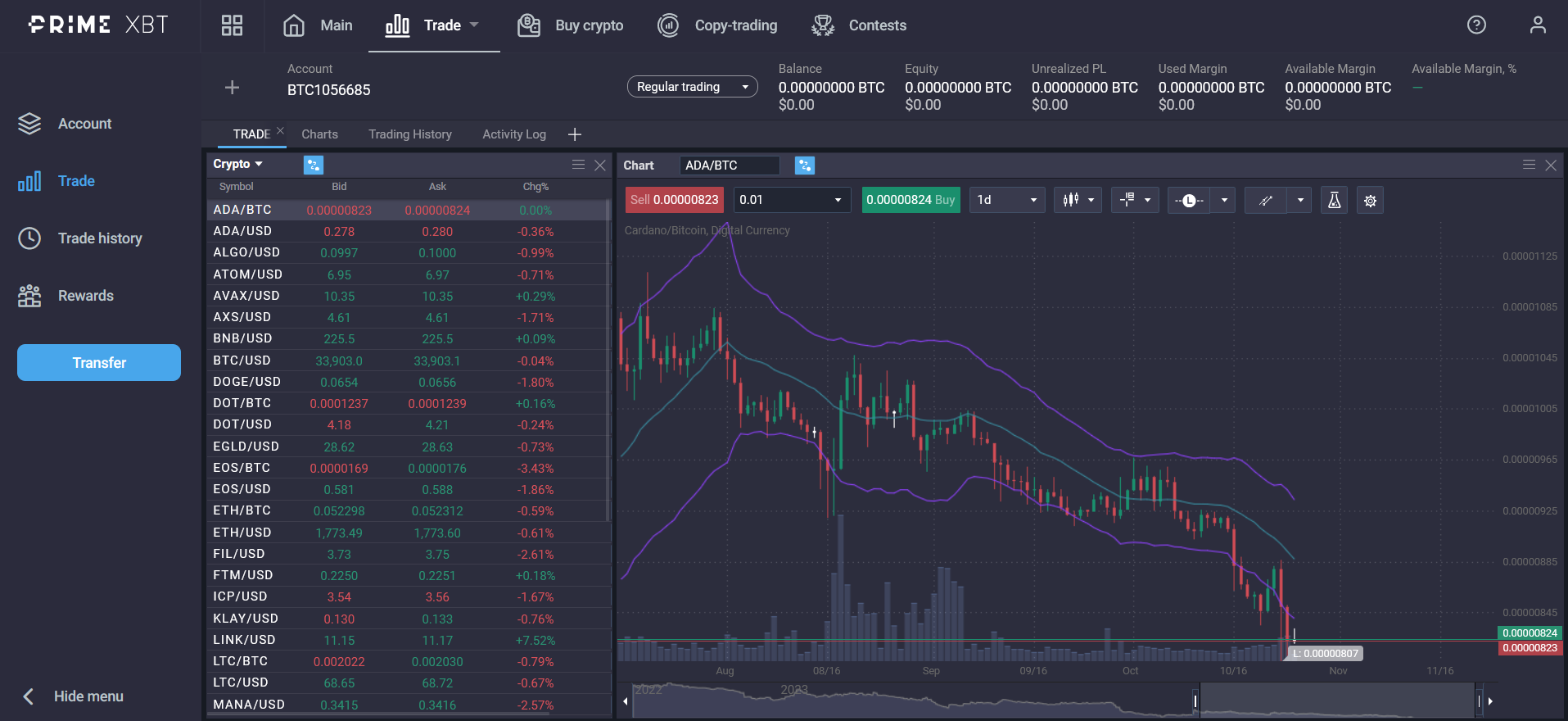Select the trend line drawing tool
This screenshot has height=721, width=1568.
(1266, 200)
